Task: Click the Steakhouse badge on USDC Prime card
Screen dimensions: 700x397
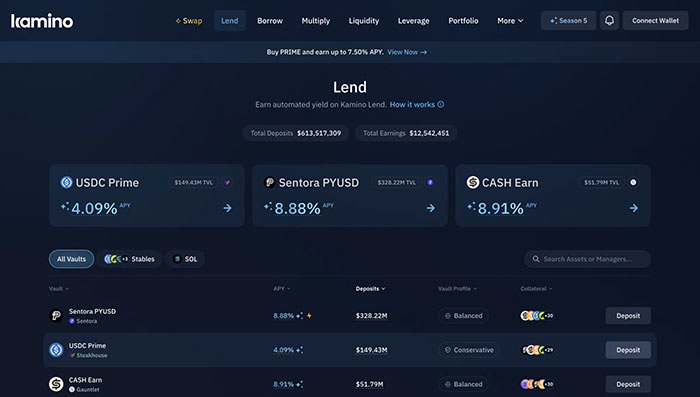Action: tap(227, 182)
